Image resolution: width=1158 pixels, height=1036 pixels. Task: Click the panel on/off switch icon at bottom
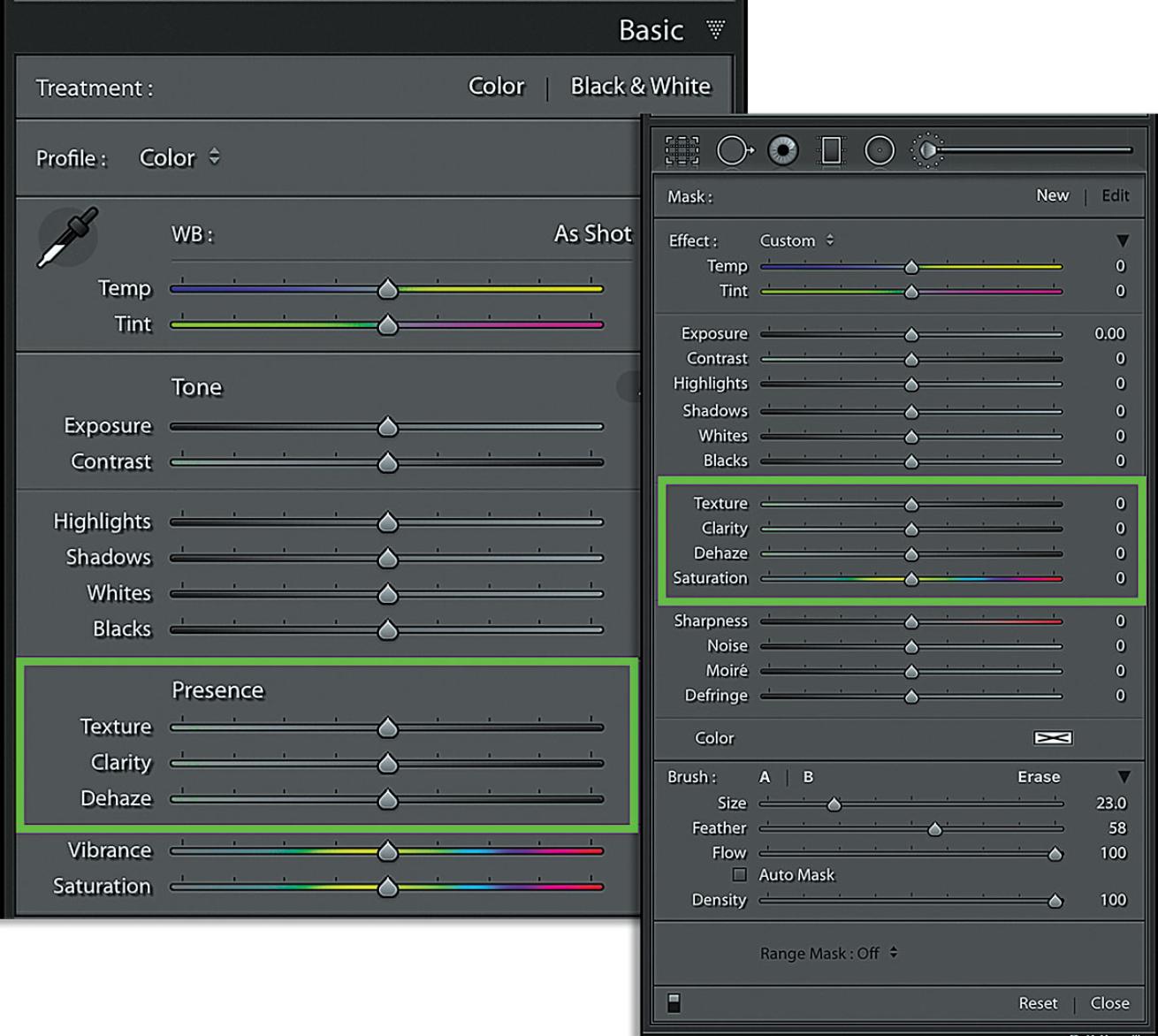coord(674,1002)
